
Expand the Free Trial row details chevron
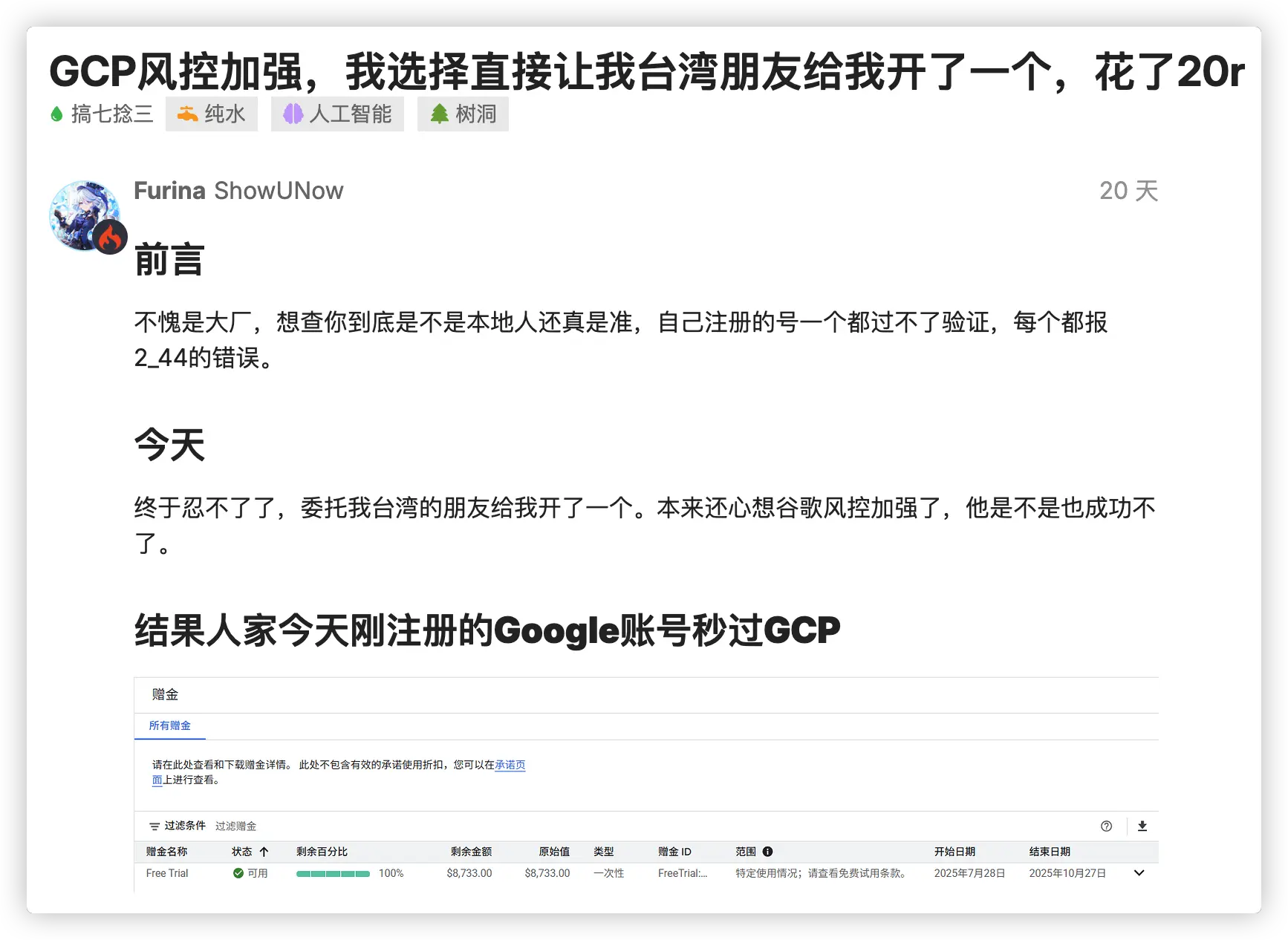pyautogui.click(x=1139, y=873)
